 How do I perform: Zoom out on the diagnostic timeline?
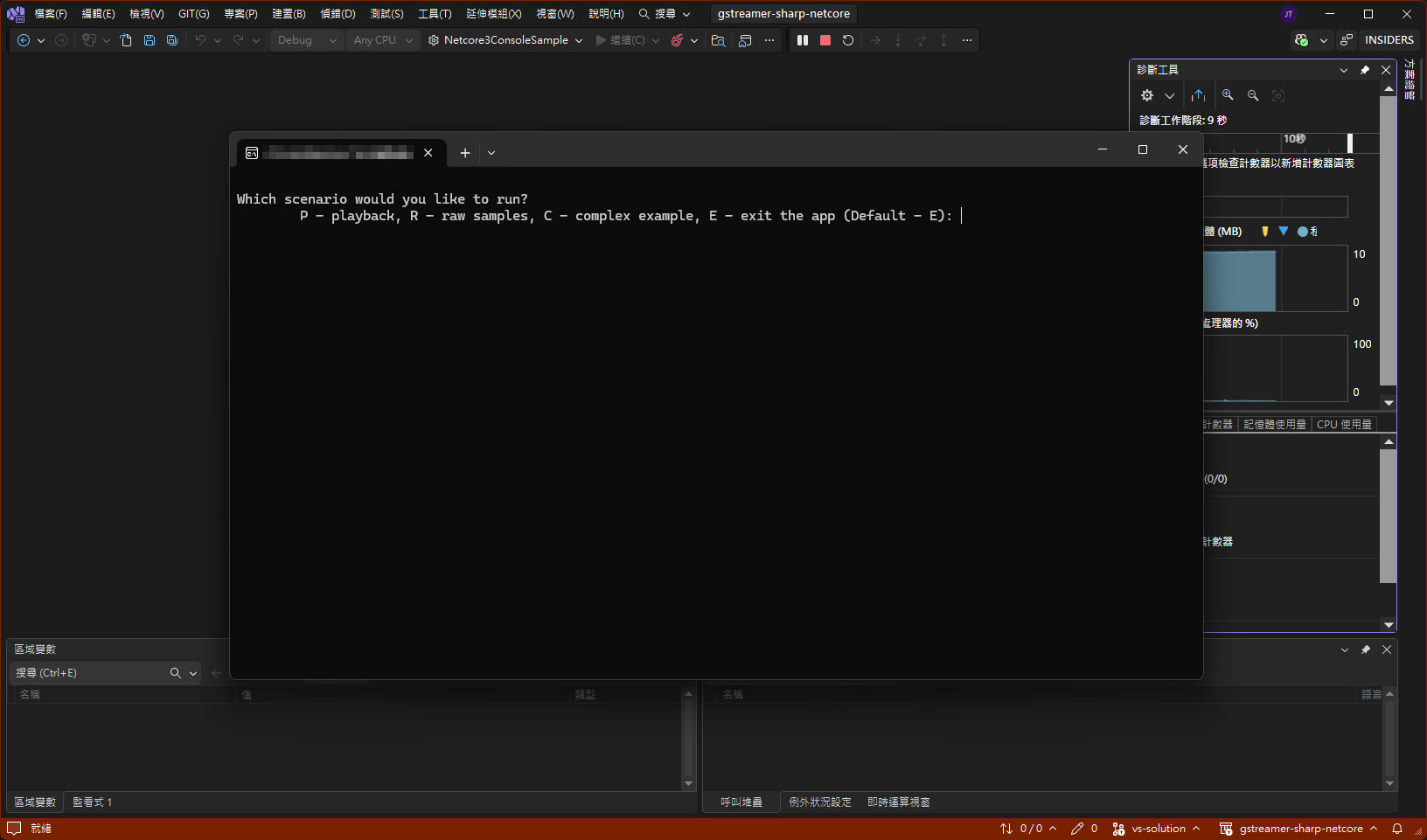coord(1253,95)
